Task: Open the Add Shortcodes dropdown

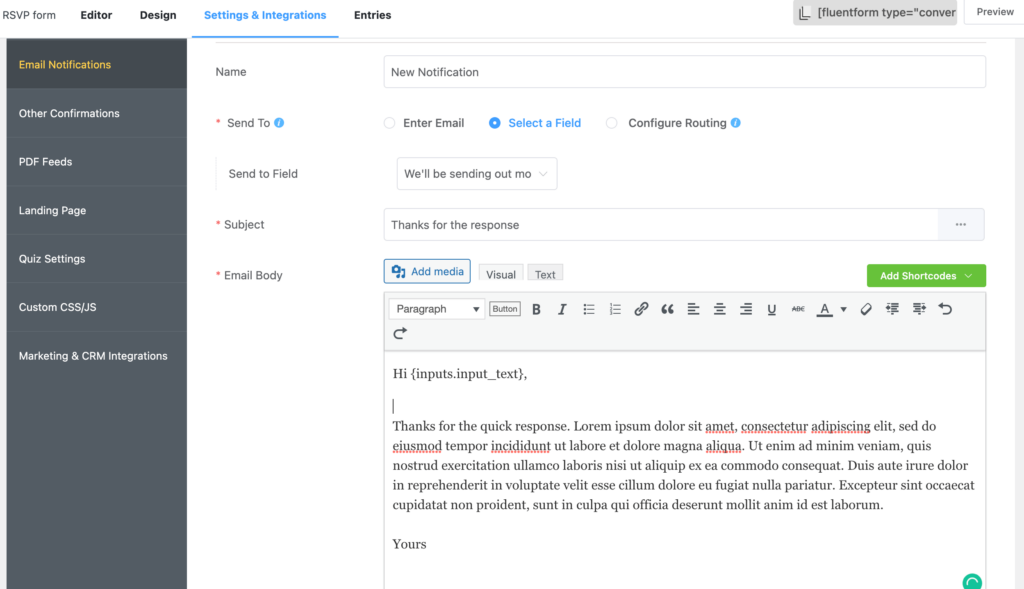Action: click(926, 276)
